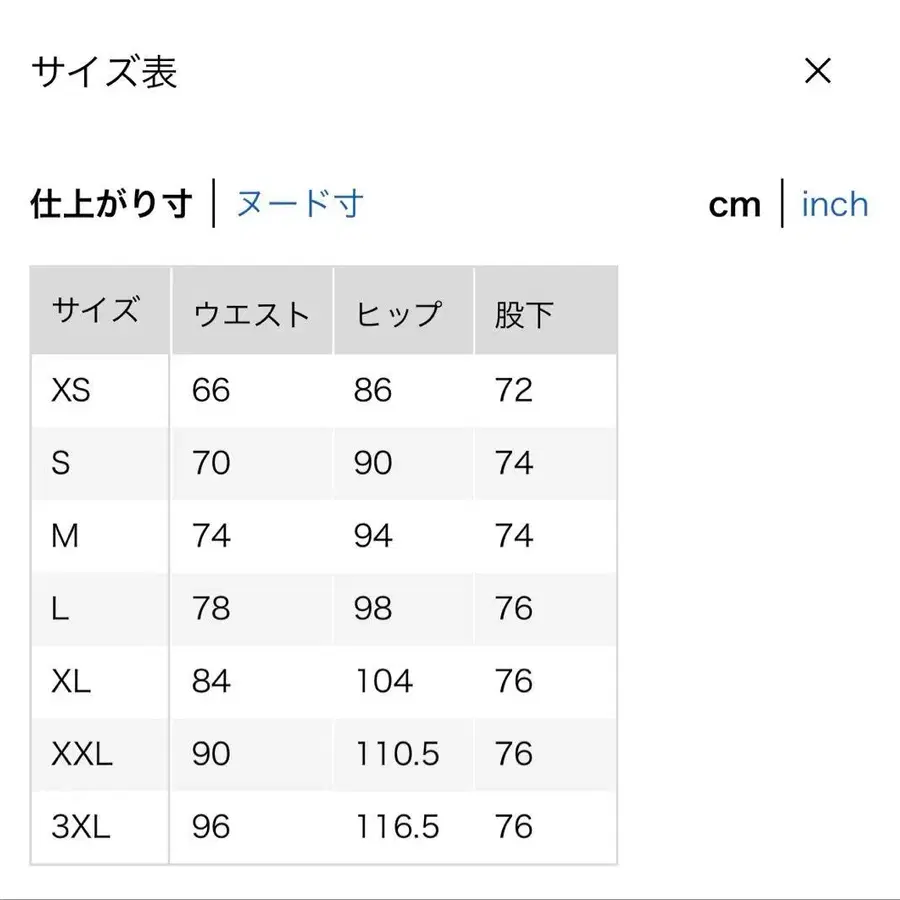Select the 3XL size row
This screenshot has height=900, width=900.
coord(100,827)
